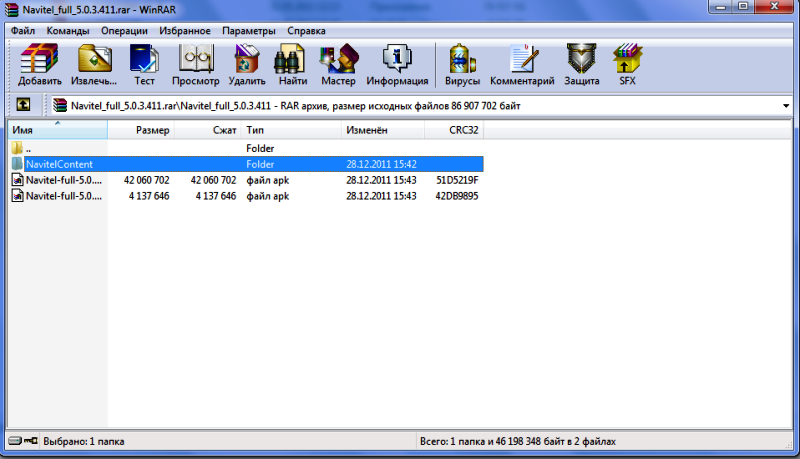Viewport: 800px width, 459px height.
Task: Open the Параметры menu
Action: pyautogui.click(x=249, y=31)
